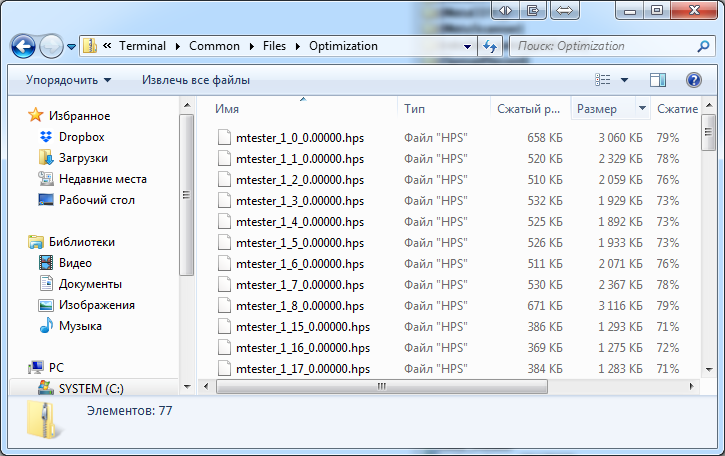Change view with the view mode icon
Image resolution: width=725 pixels, height=456 pixels.
coord(602,80)
